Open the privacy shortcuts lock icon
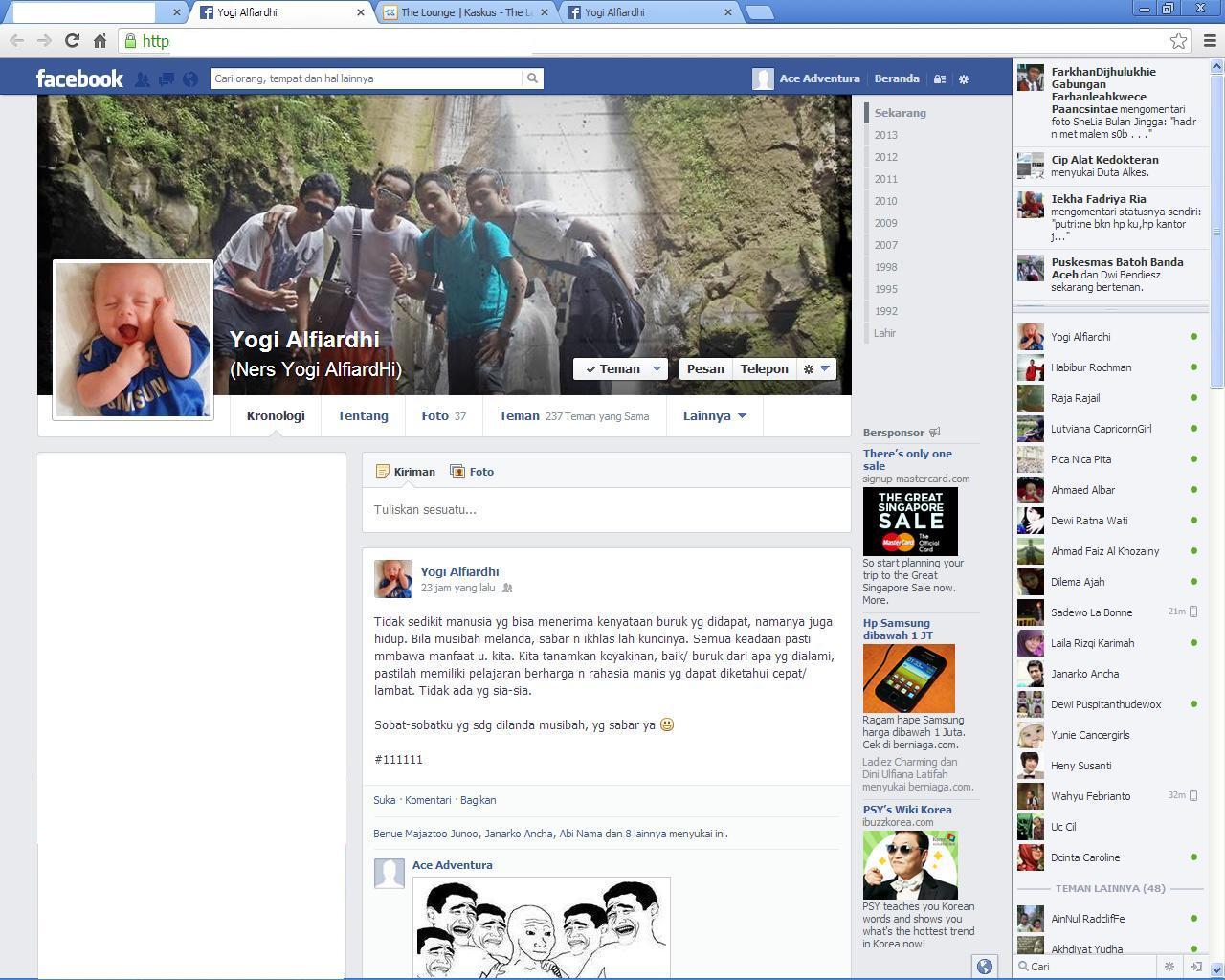This screenshot has height=980, width=1225. (940, 79)
